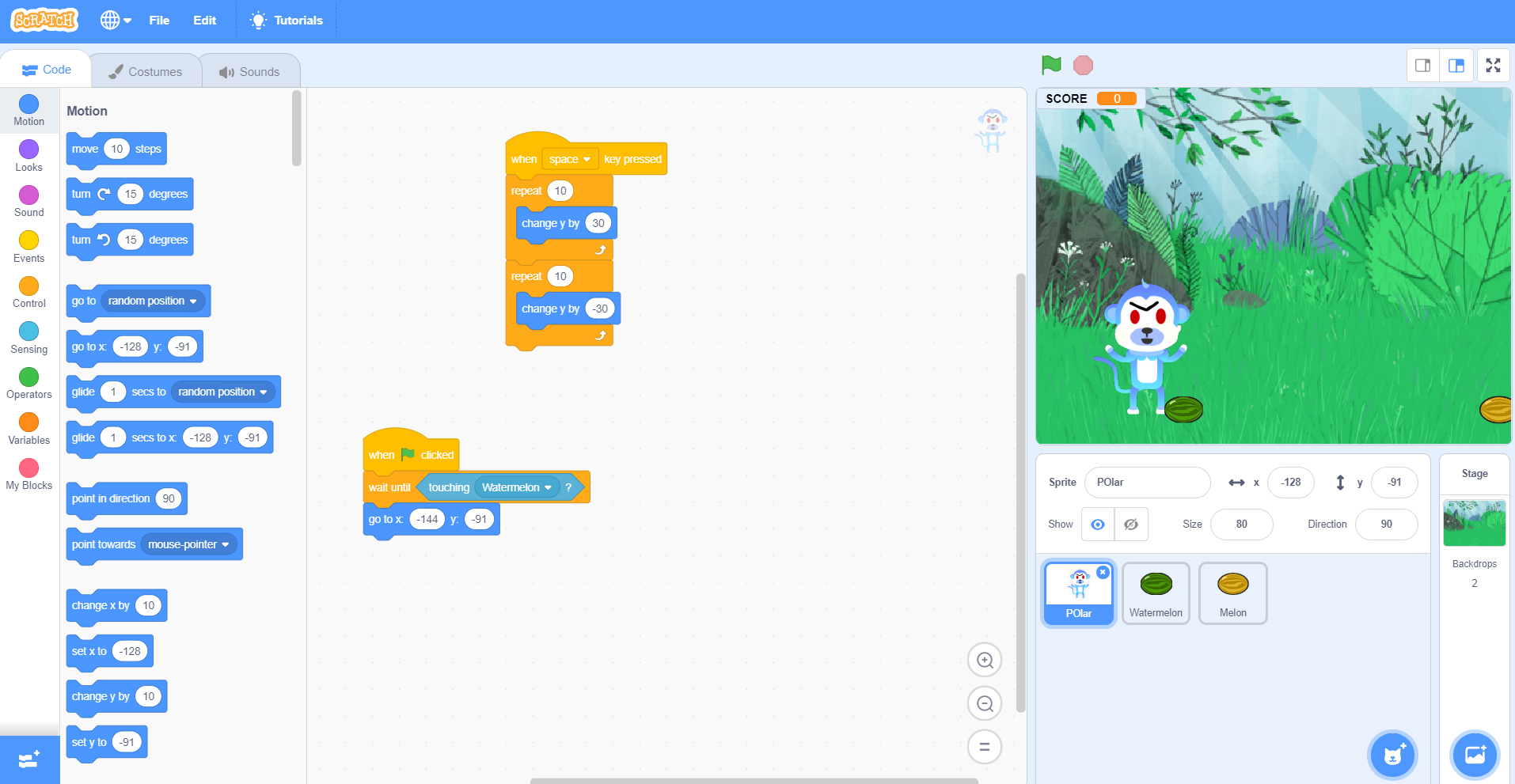Open go to random position dropdown

[x=153, y=301]
